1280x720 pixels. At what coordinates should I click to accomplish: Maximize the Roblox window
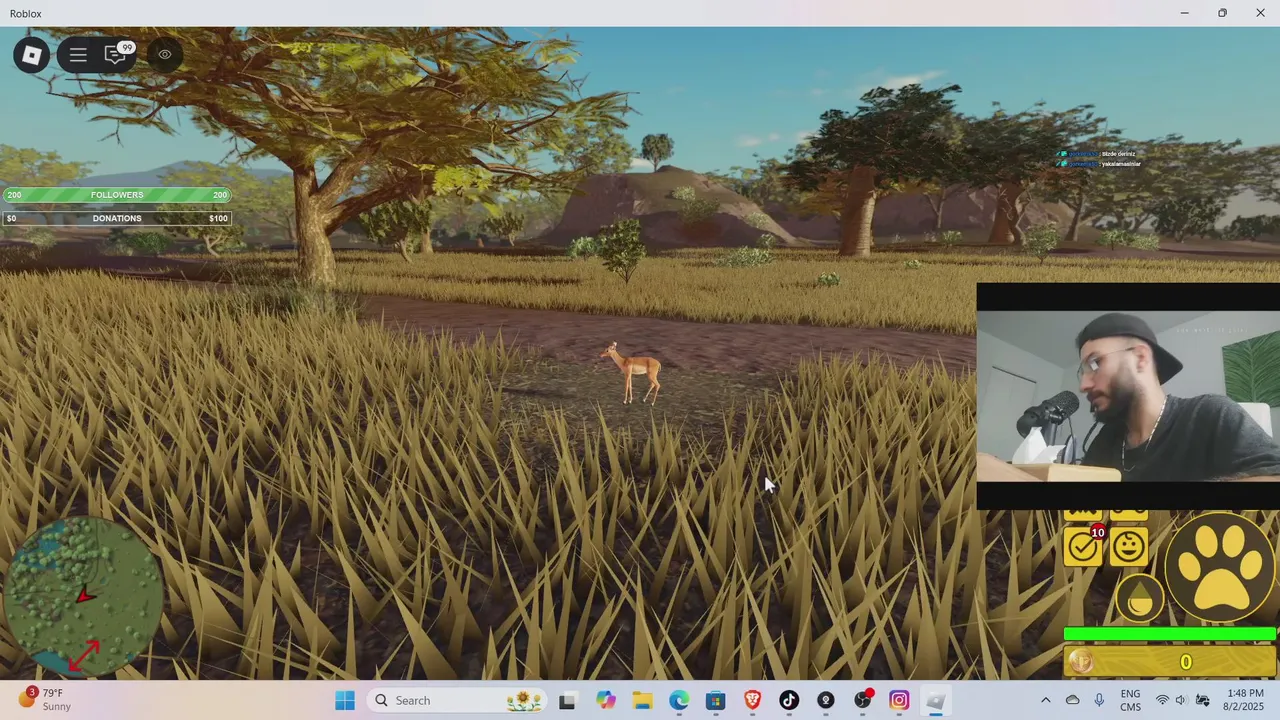[x=1222, y=13]
